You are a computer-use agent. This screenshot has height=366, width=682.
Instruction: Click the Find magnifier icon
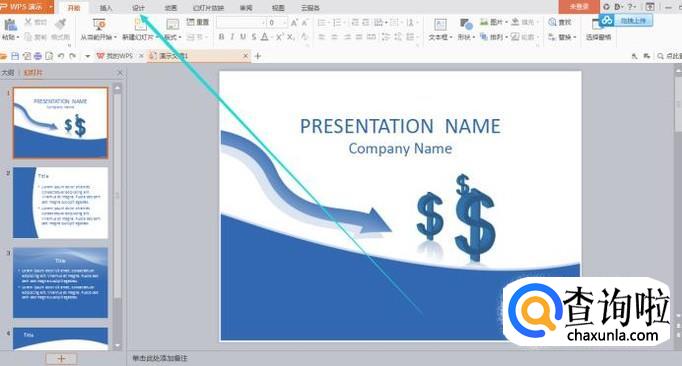coord(552,22)
